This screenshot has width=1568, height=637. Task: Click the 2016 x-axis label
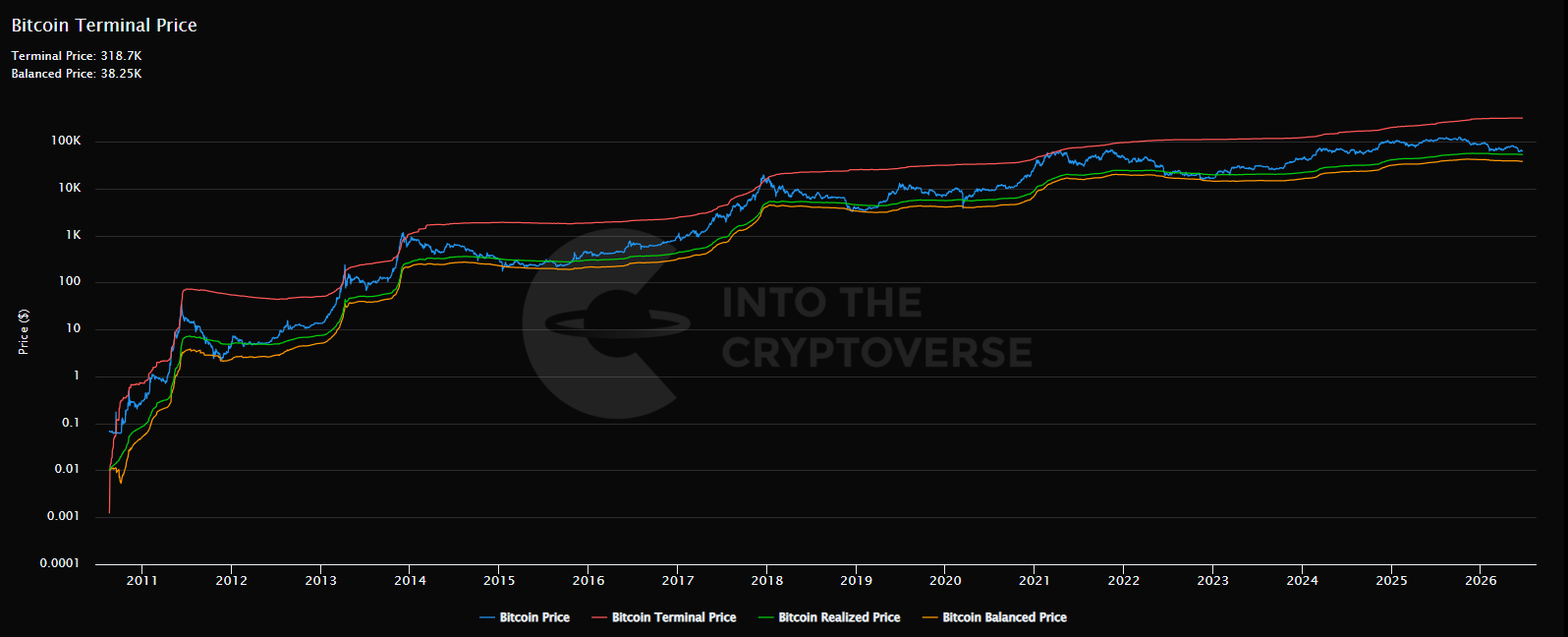588,581
